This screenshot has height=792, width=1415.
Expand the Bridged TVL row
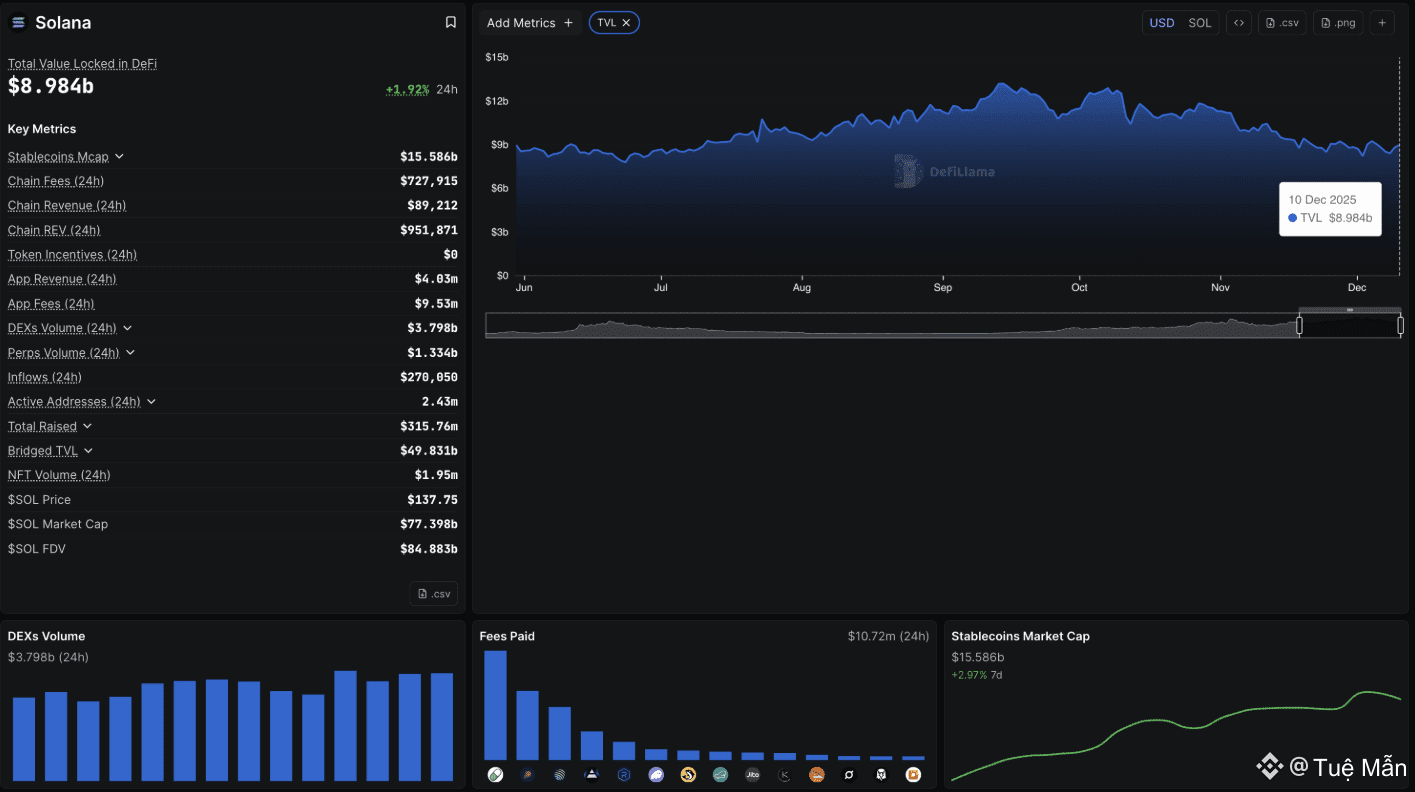88,451
